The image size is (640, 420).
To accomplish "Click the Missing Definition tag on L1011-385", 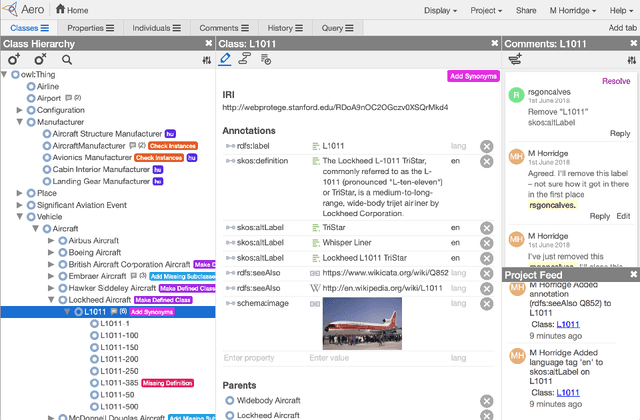I will 168,383.
